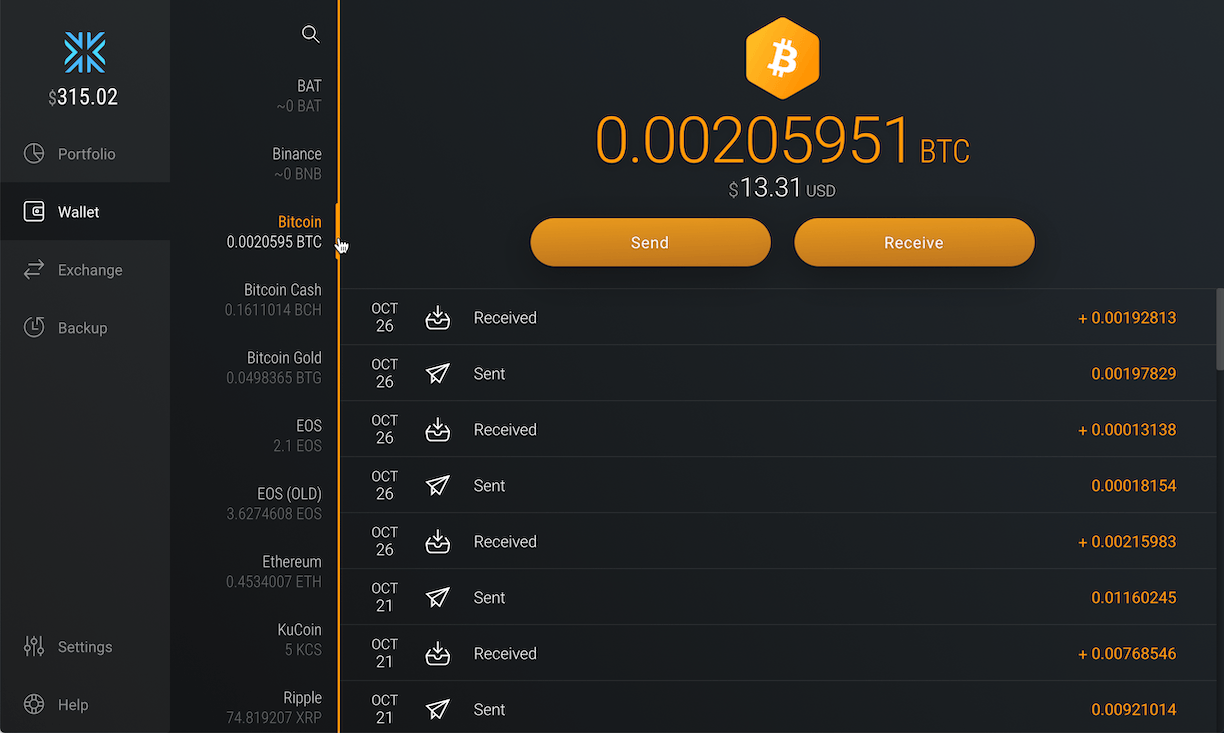The height and width of the screenshot is (733, 1224).
Task: Click received icon for +0.00768546 transaction
Action: 438,654
